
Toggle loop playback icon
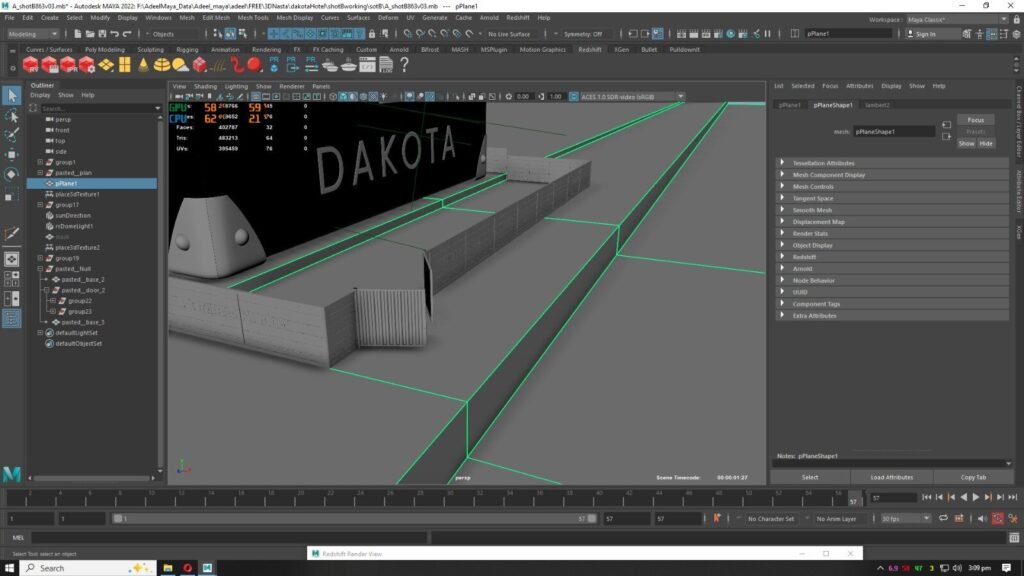[943, 518]
